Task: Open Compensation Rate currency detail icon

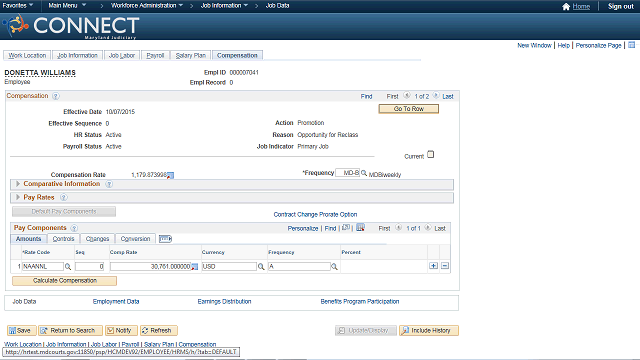Action: pyautogui.click(x=171, y=176)
